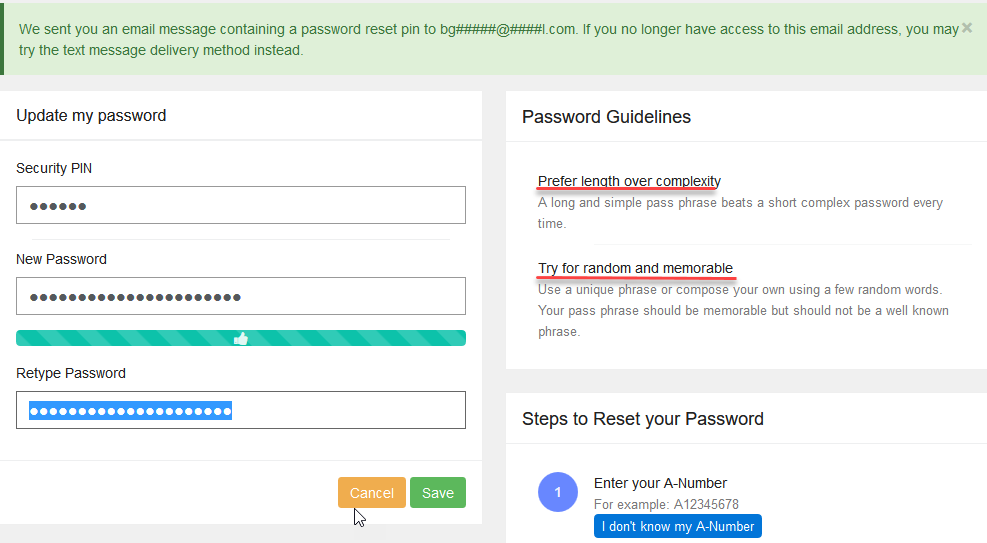Screen dimensions: 987x543
Task: Cancel the password update
Action: tap(371, 493)
